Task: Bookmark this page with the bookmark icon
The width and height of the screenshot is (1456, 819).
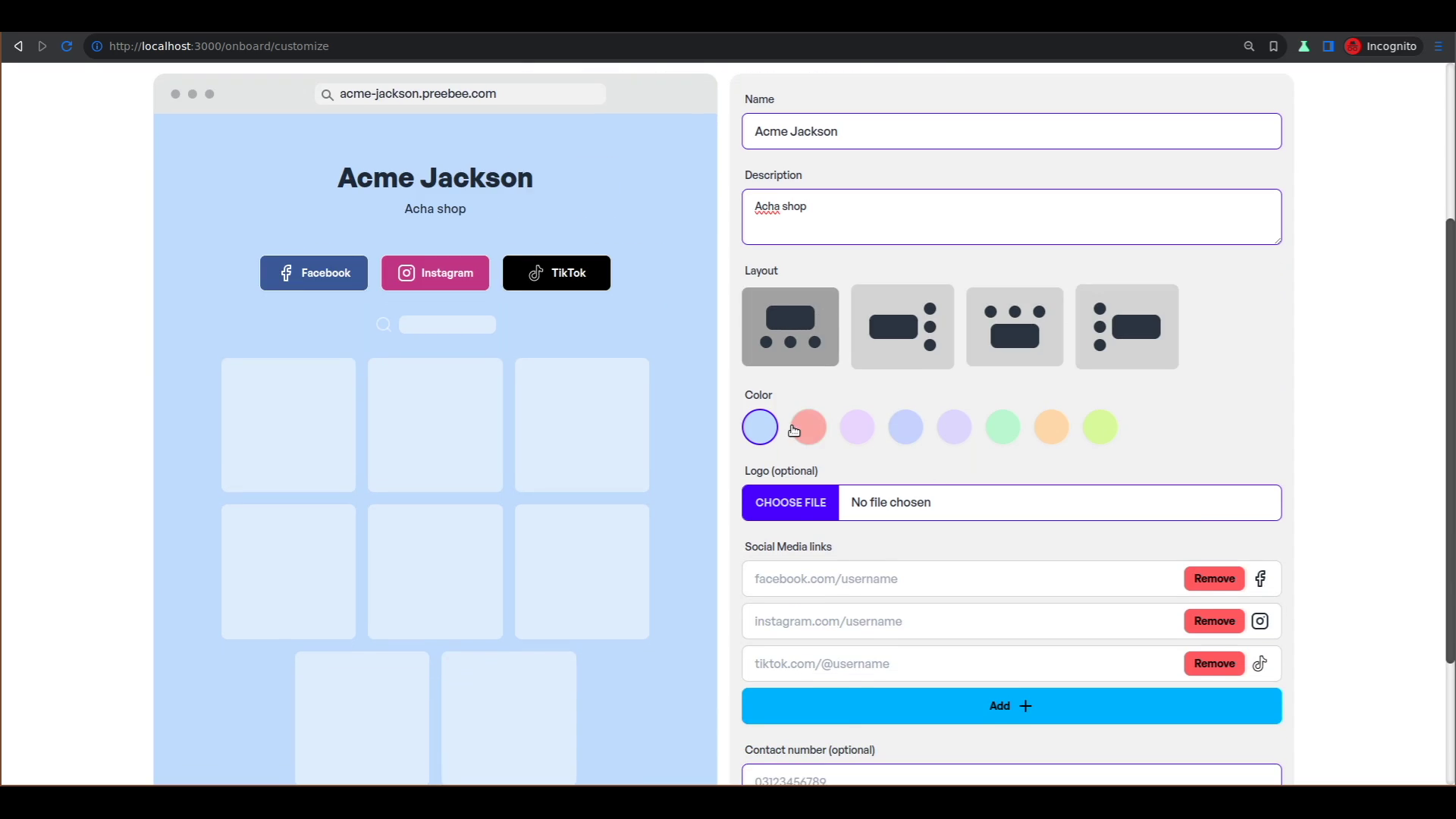Action: point(1273,46)
